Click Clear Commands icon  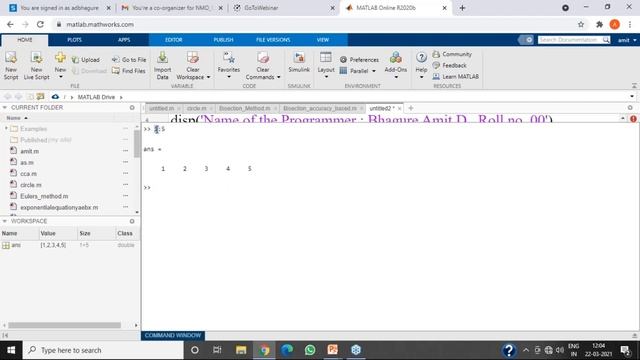tap(263, 58)
